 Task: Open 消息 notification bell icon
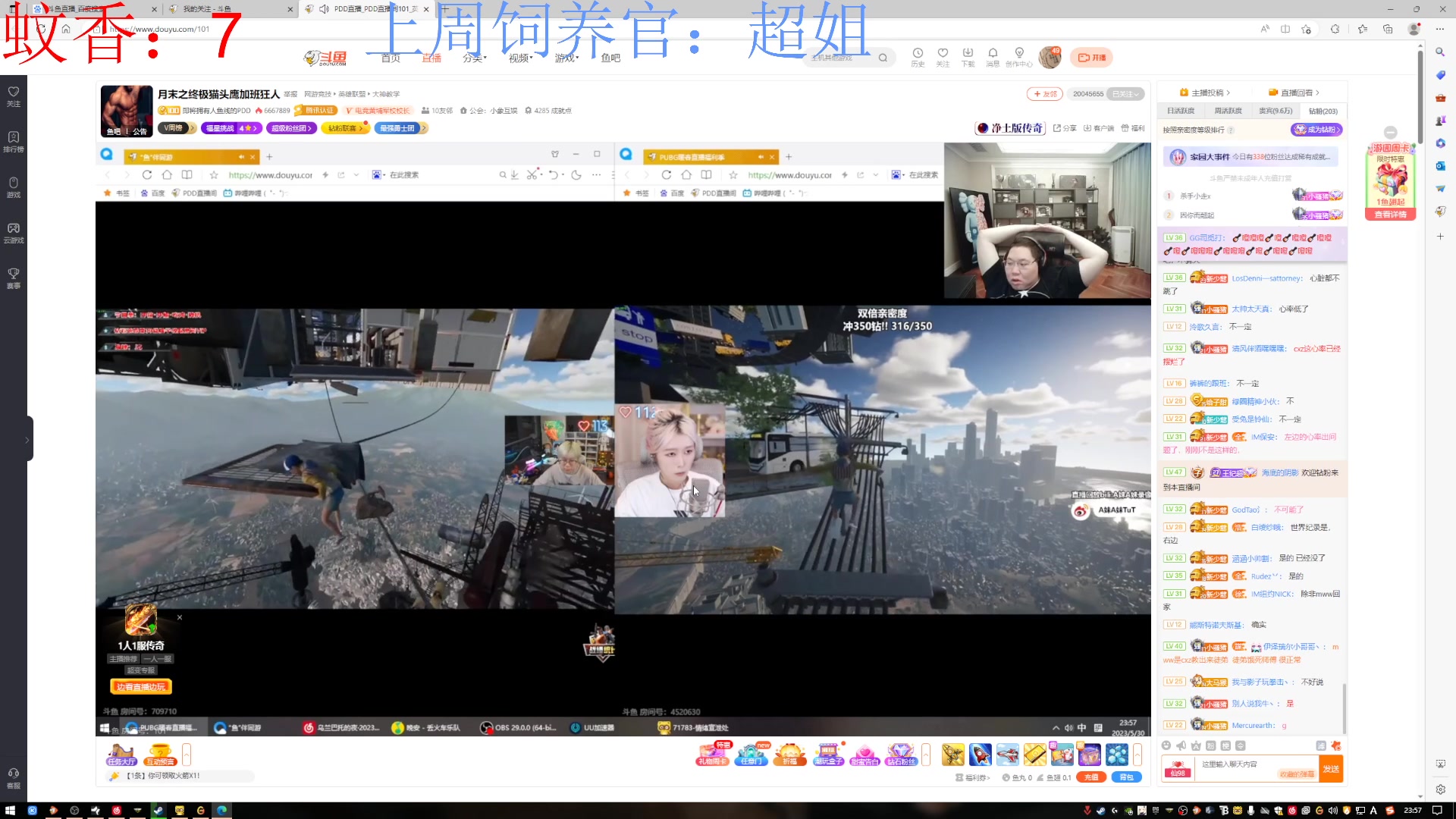993,57
